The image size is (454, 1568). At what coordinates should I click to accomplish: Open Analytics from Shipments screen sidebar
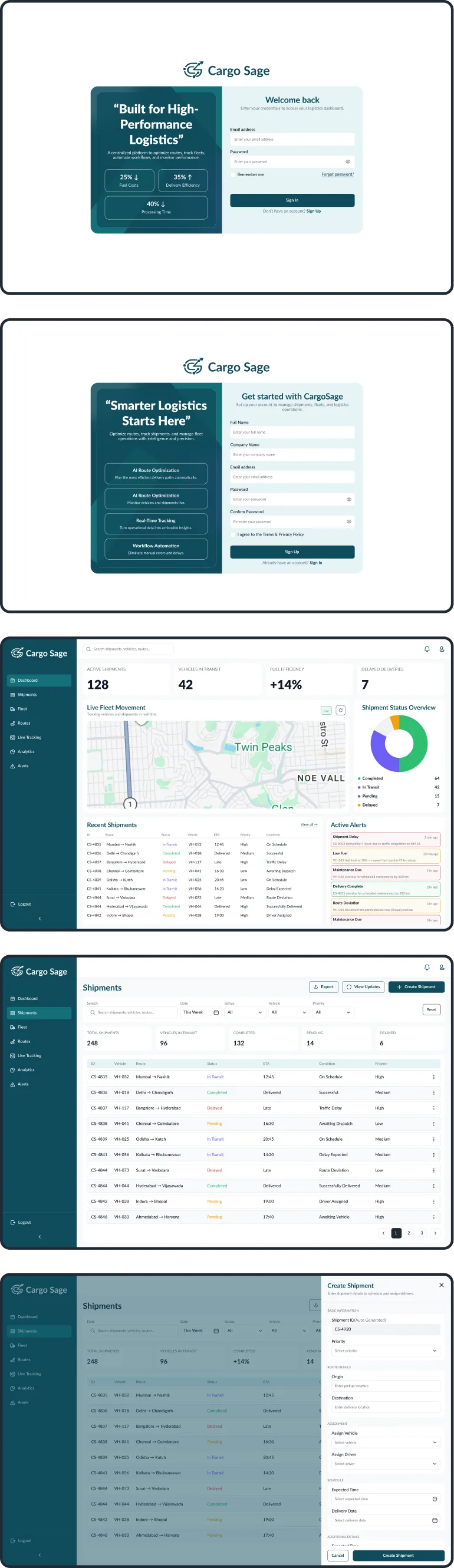tap(22, 1069)
